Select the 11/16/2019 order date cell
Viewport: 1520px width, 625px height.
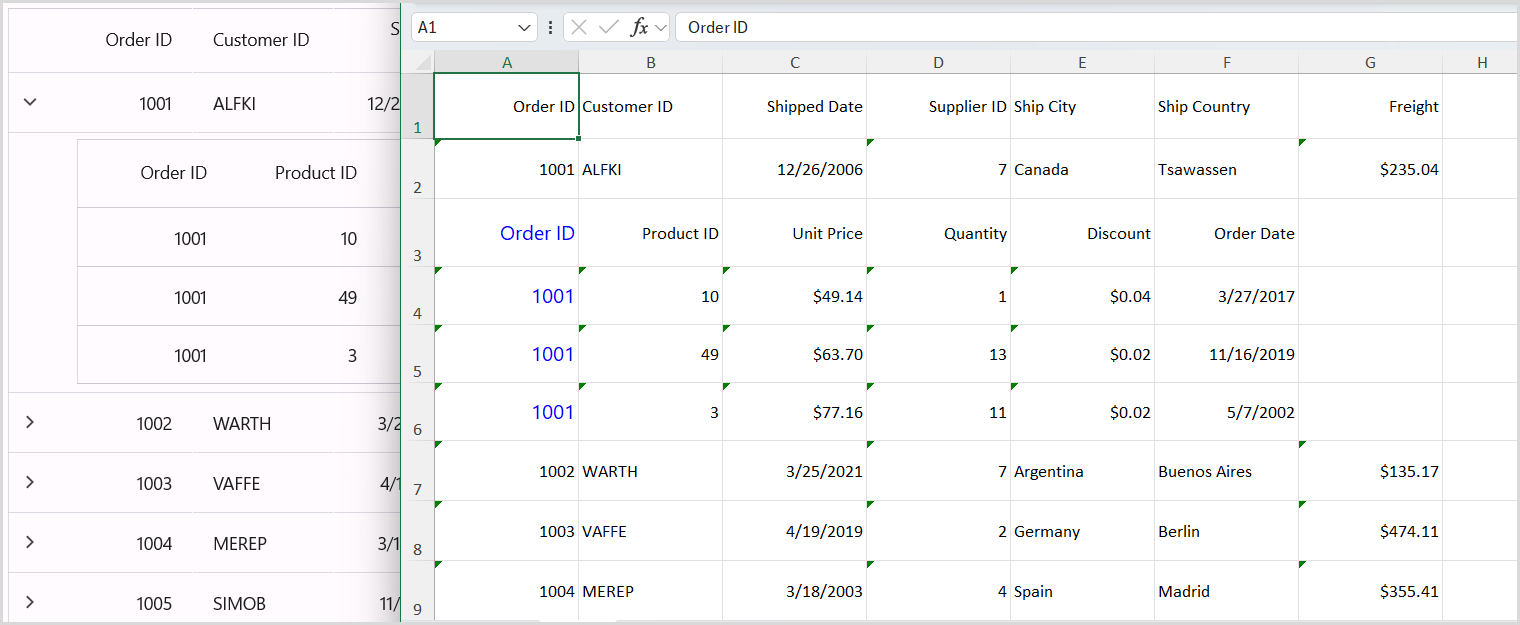click(1227, 354)
